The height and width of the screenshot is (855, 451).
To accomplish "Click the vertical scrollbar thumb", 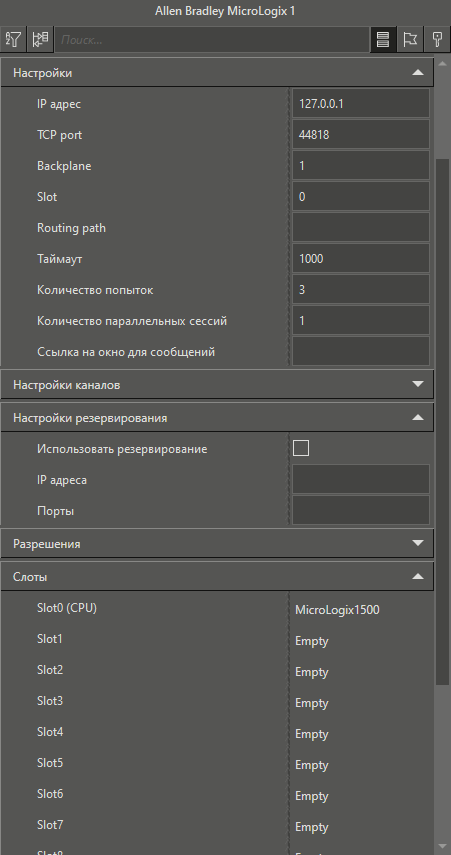I will click(x=443, y=422).
